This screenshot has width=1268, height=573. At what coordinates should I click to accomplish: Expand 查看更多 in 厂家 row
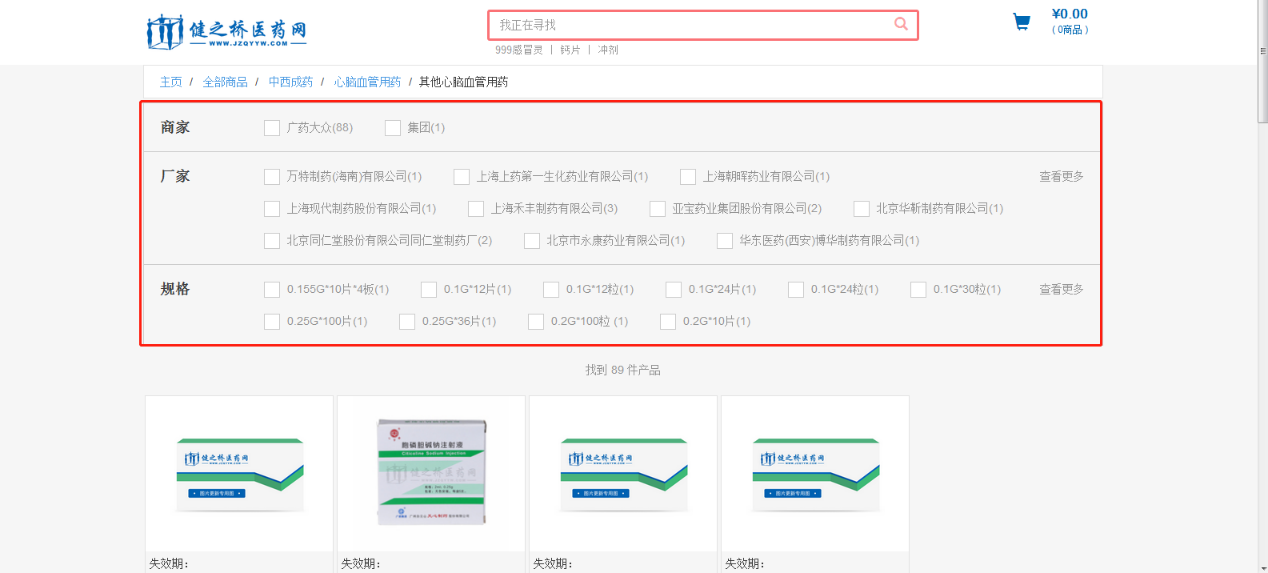[x=1061, y=177]
